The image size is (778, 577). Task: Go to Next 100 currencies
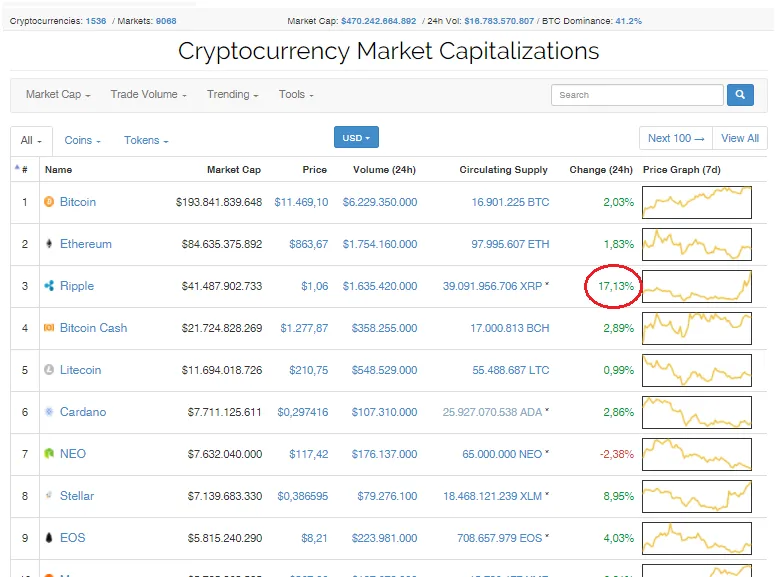(676, 138)
